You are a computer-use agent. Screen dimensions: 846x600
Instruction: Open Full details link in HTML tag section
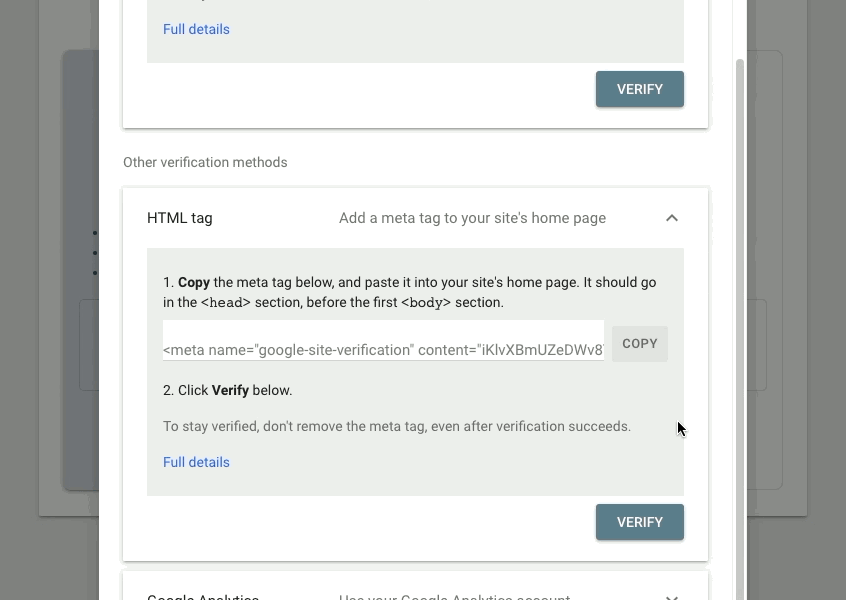pos(196,462)
